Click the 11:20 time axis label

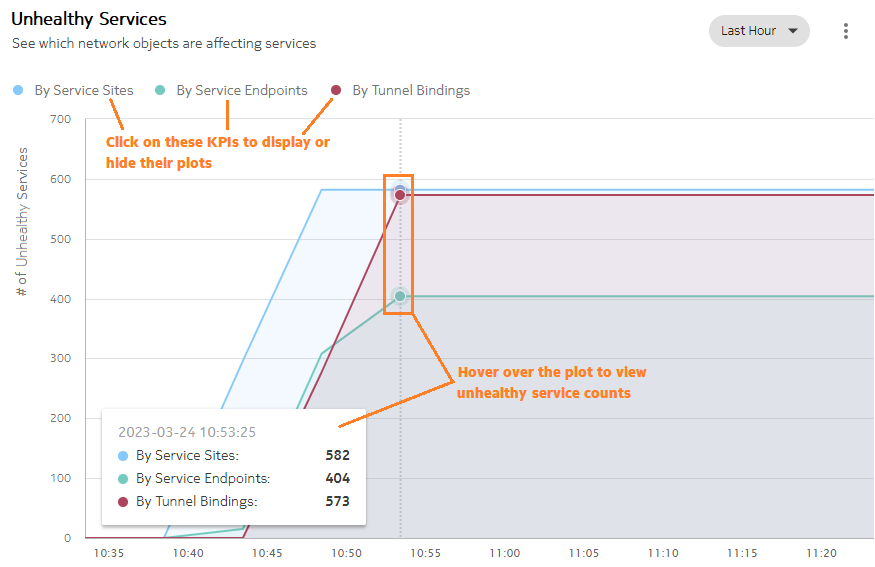coord(821,553)
